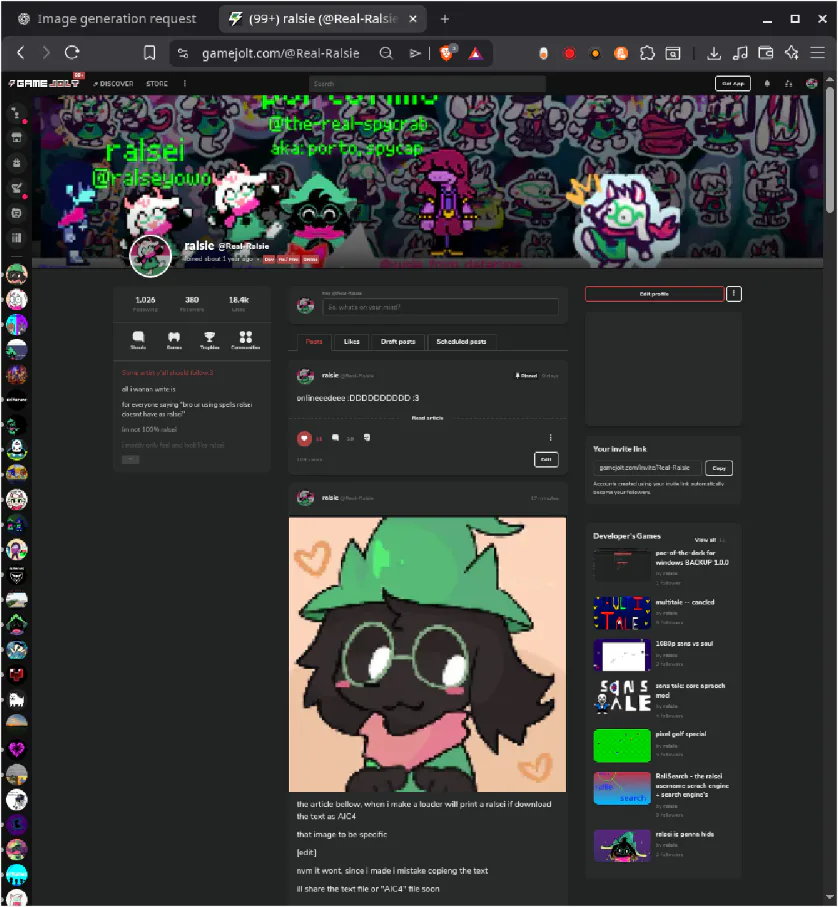Open the user avatar menu top right
Image resolution: width=838 pixels, height=907 pixels.
(x=811, y=84)
